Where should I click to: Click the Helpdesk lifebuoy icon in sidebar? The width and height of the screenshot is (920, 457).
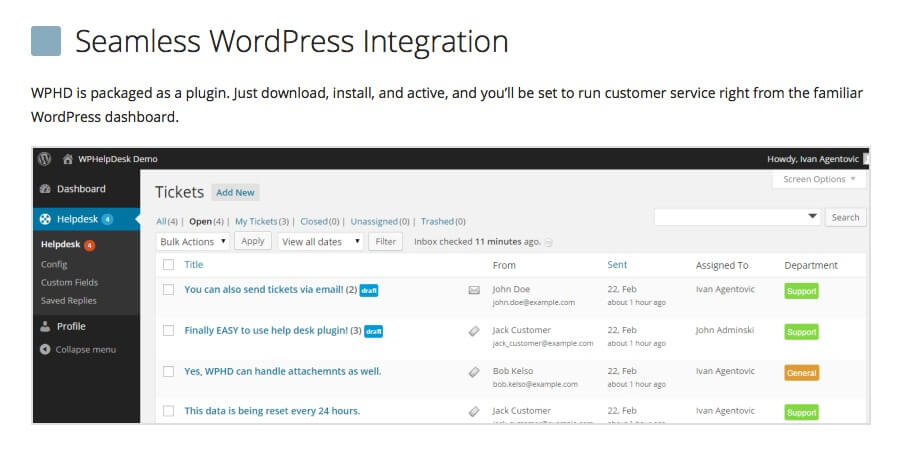[45, 219]
